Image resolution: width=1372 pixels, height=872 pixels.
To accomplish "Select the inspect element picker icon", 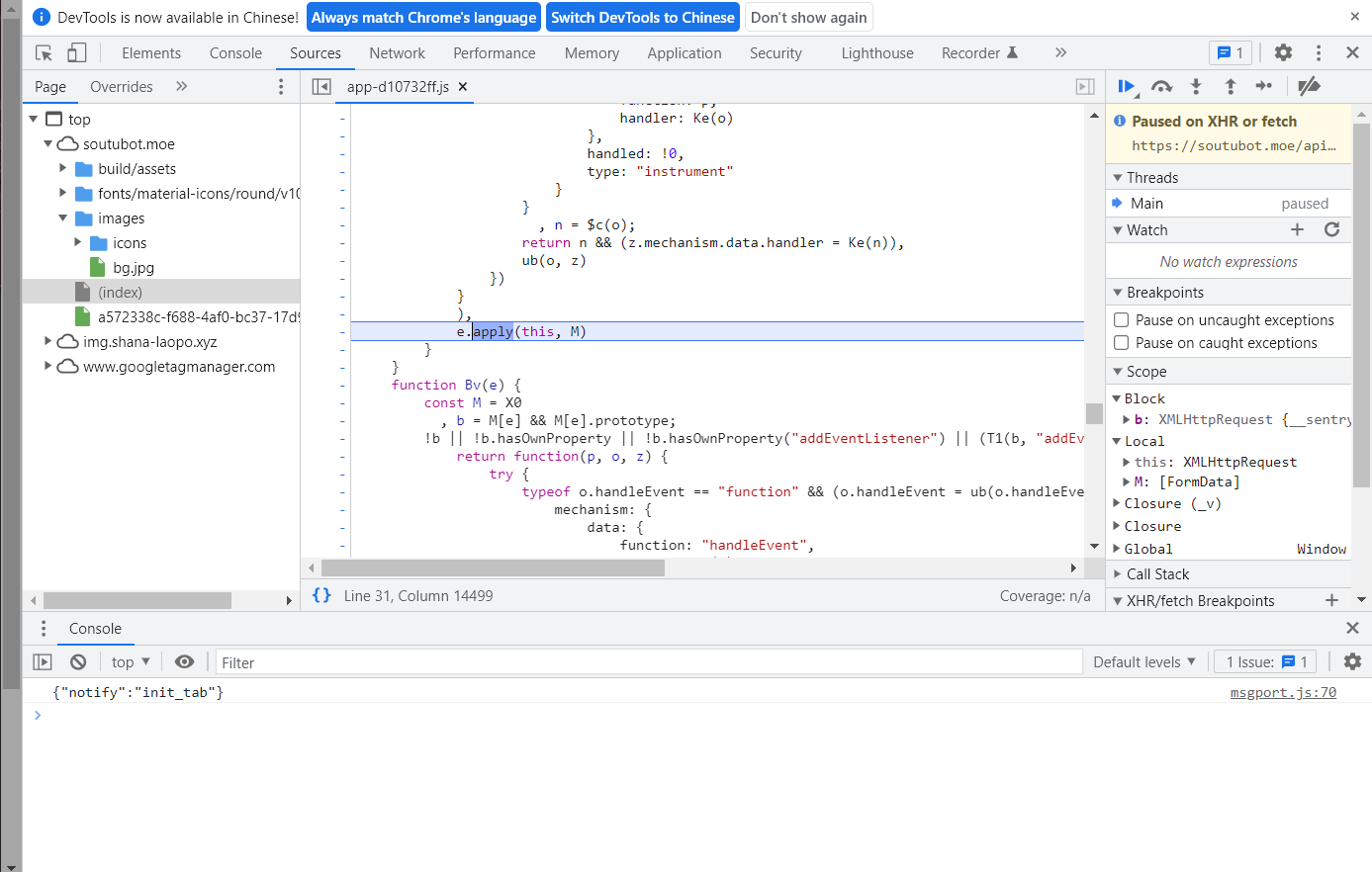I will (44, 53).
